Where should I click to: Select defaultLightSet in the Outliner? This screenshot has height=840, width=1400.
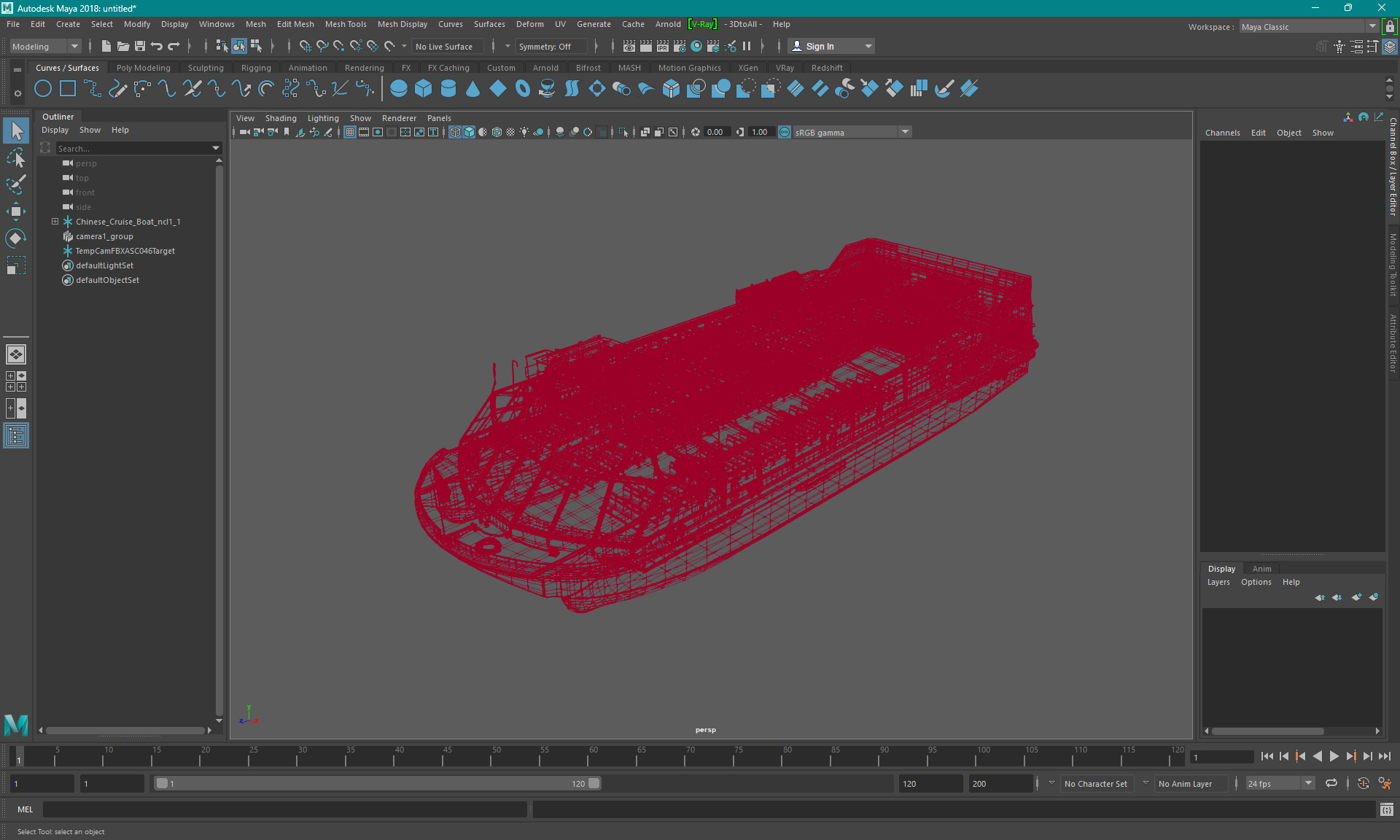pyautogui.click(x=104, y=265)
